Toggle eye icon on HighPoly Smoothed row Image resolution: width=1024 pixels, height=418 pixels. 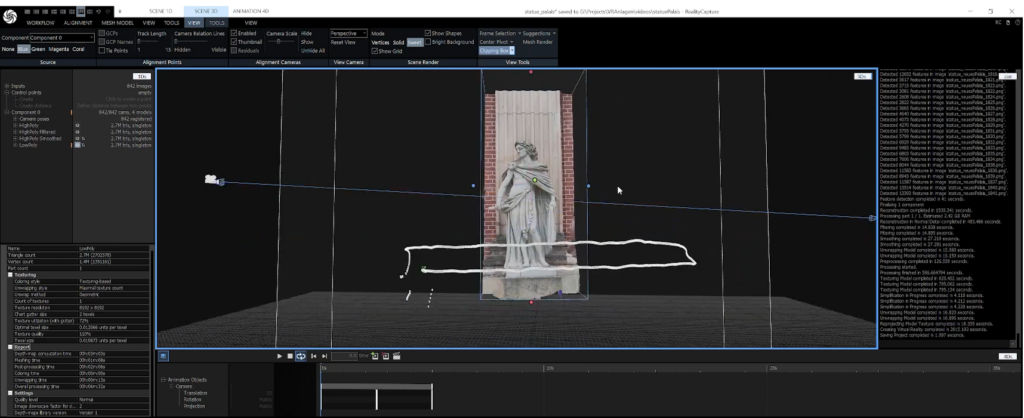[77, 138]
